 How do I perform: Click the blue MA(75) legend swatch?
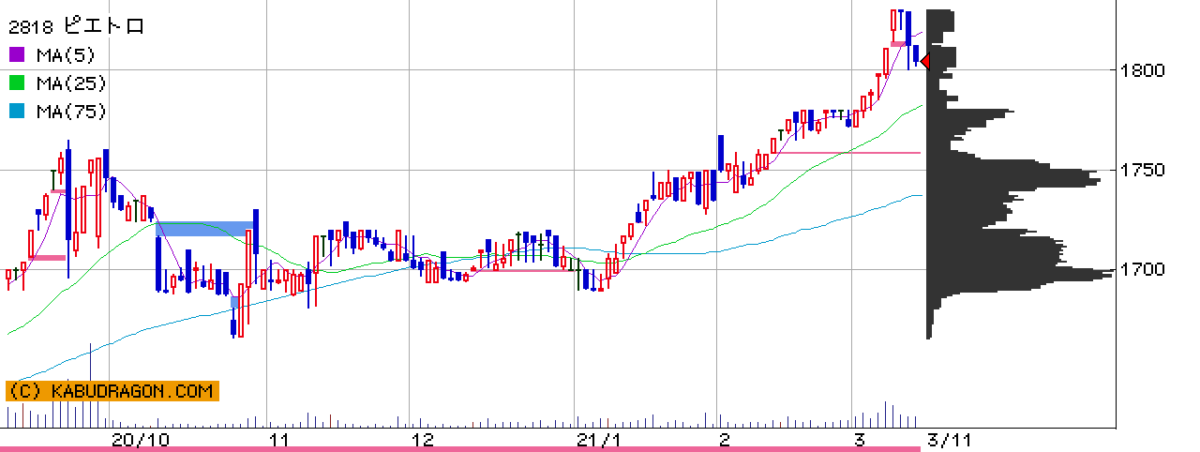point(17,111)
